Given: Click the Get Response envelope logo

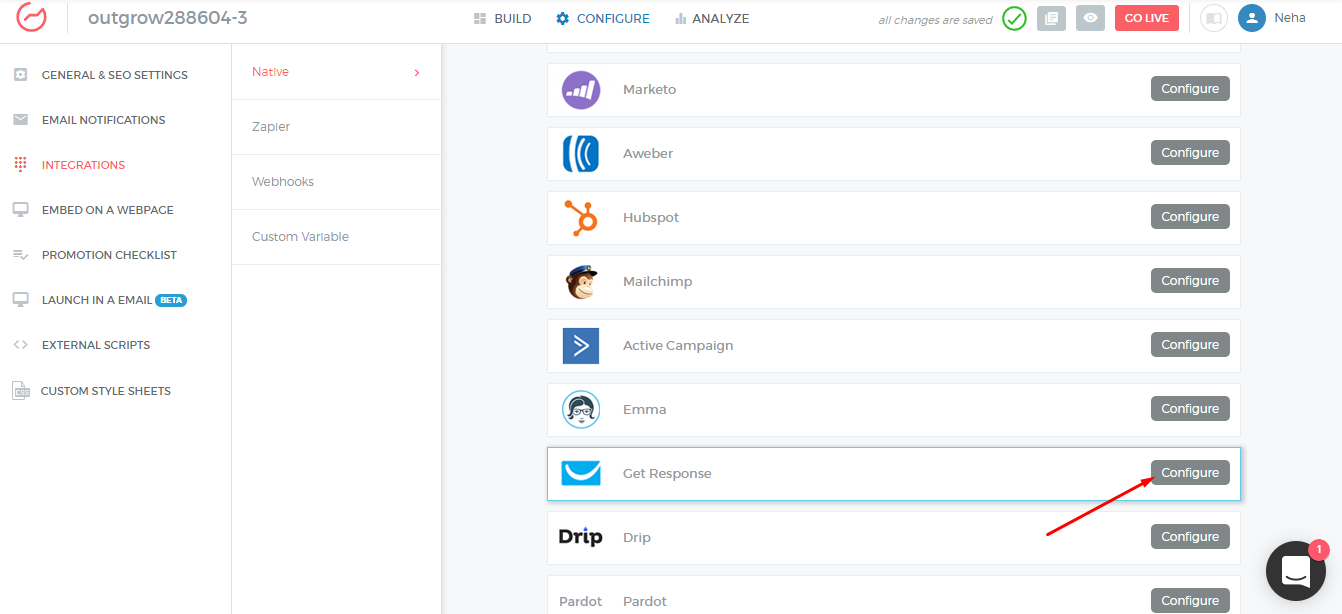Looking at the screenshot, I should (581, 473).
